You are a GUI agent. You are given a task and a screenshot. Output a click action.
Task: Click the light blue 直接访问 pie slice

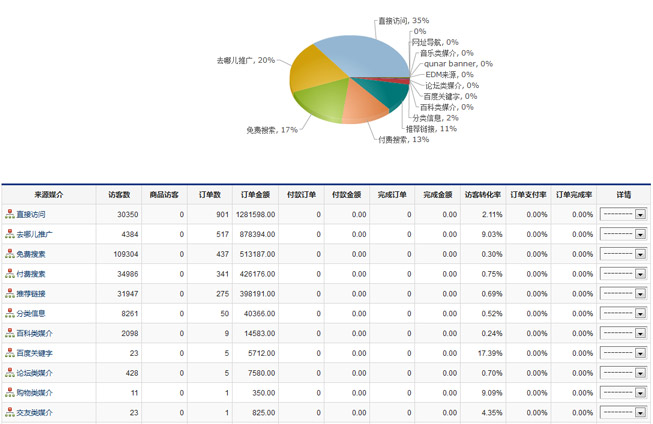(x=362, y=56)
